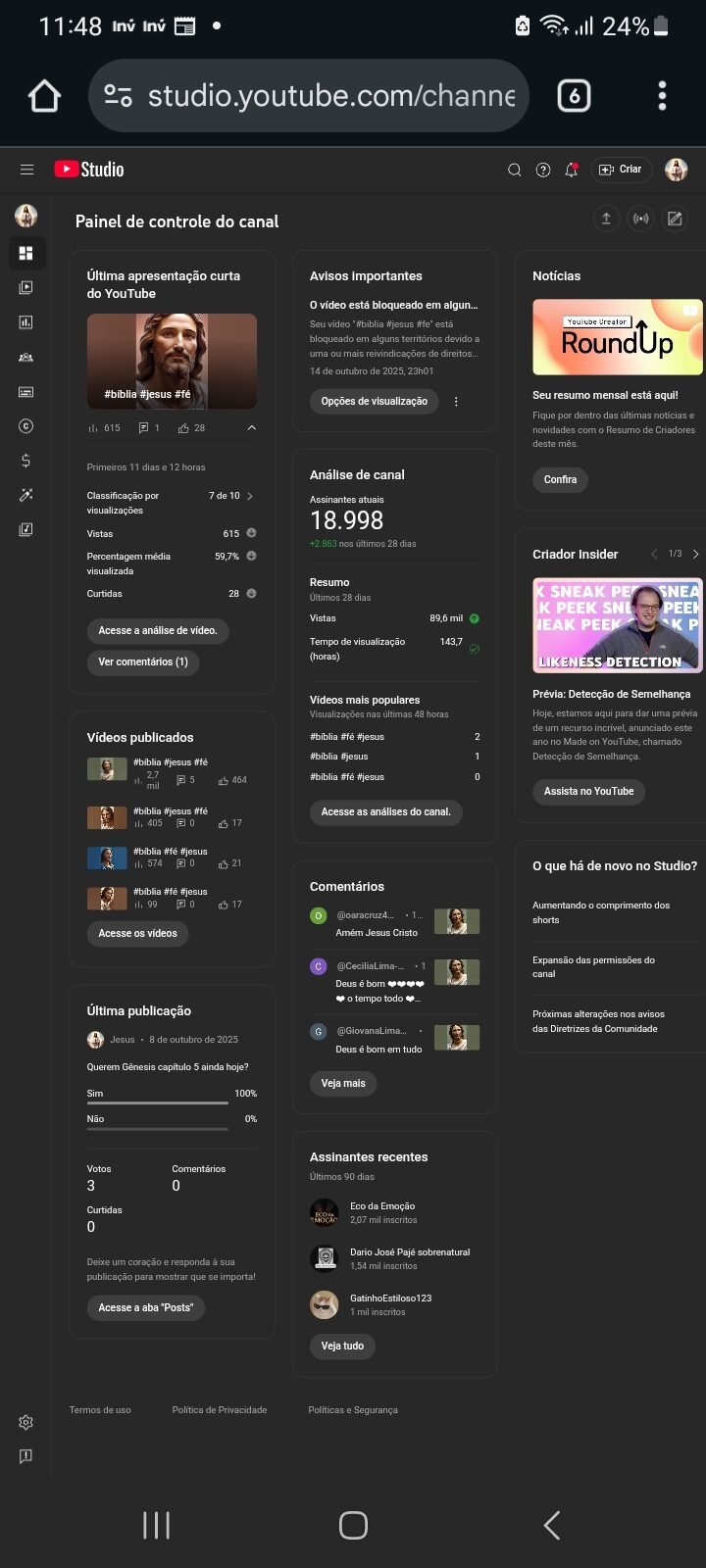Open the Community sidebar icon
The width and height of the screenshot is (706, 1568).
(26, 357)
